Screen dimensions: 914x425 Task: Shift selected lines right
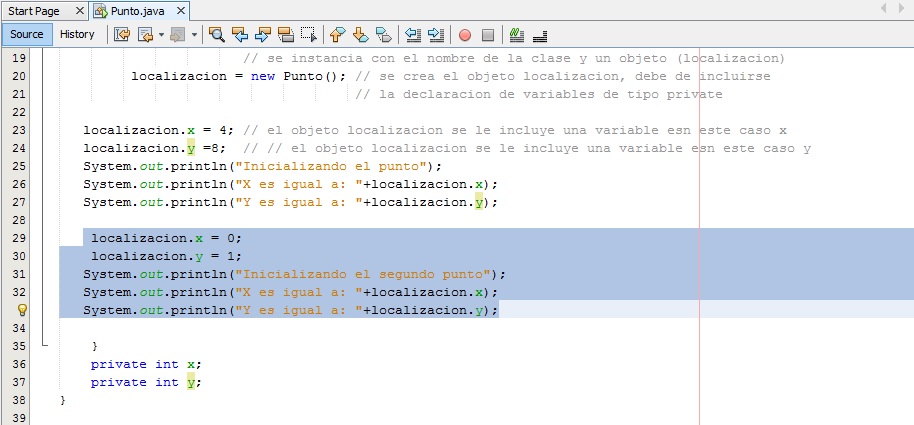click(435, 34)
